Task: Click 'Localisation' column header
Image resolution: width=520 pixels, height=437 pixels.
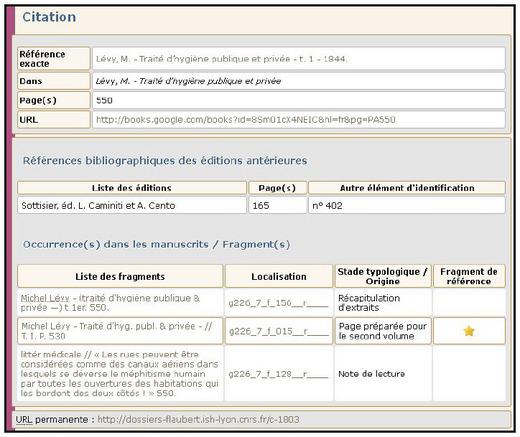Action: coord(279,276)
